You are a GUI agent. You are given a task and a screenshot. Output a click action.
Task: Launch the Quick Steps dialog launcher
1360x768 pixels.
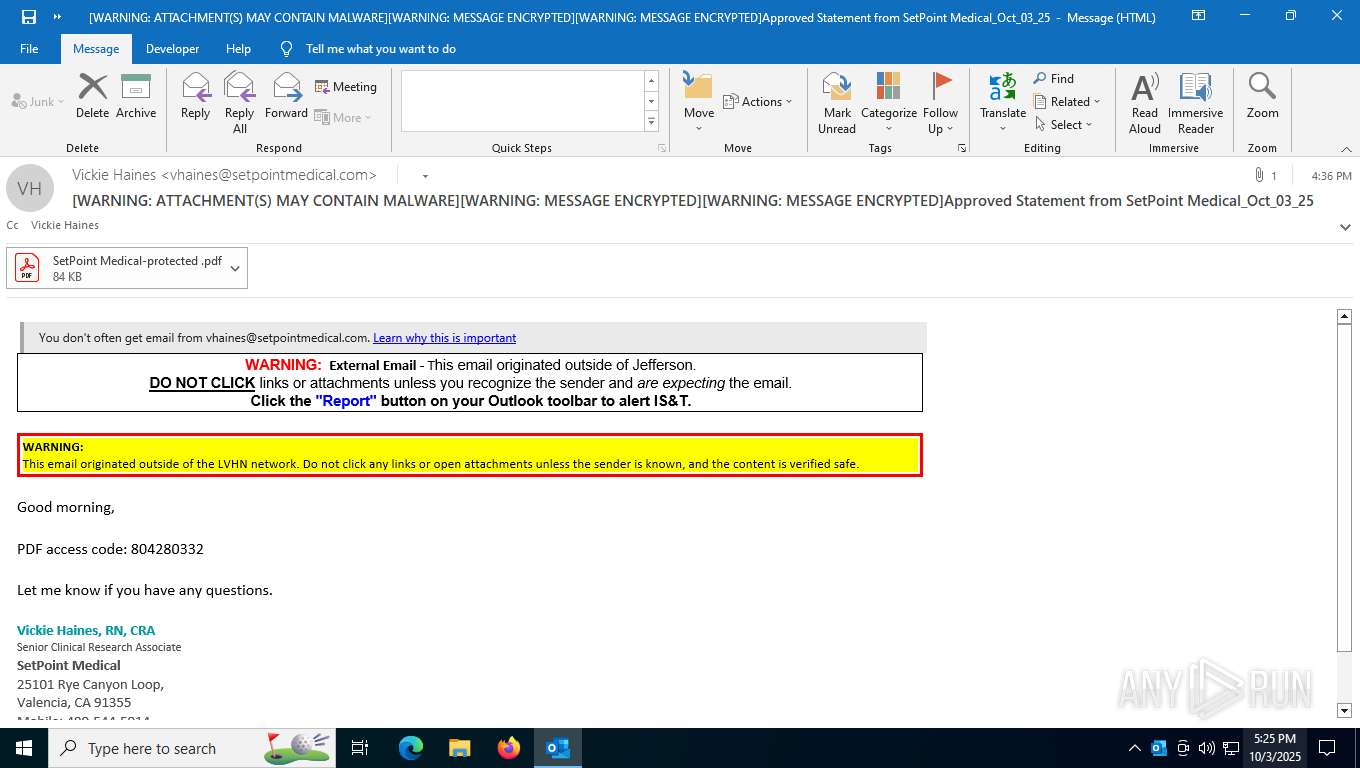point(661,148)
